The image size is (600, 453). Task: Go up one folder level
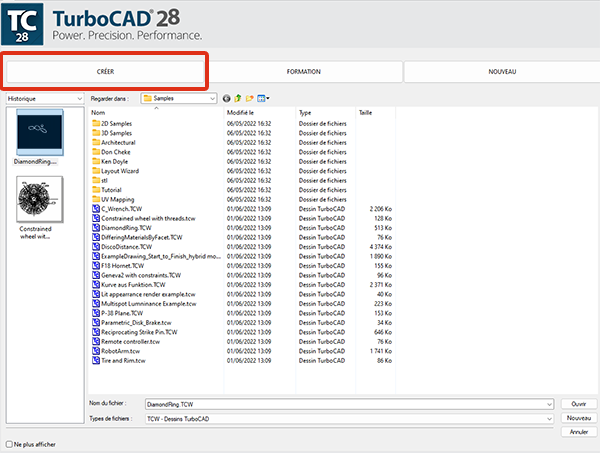(238, 99)
